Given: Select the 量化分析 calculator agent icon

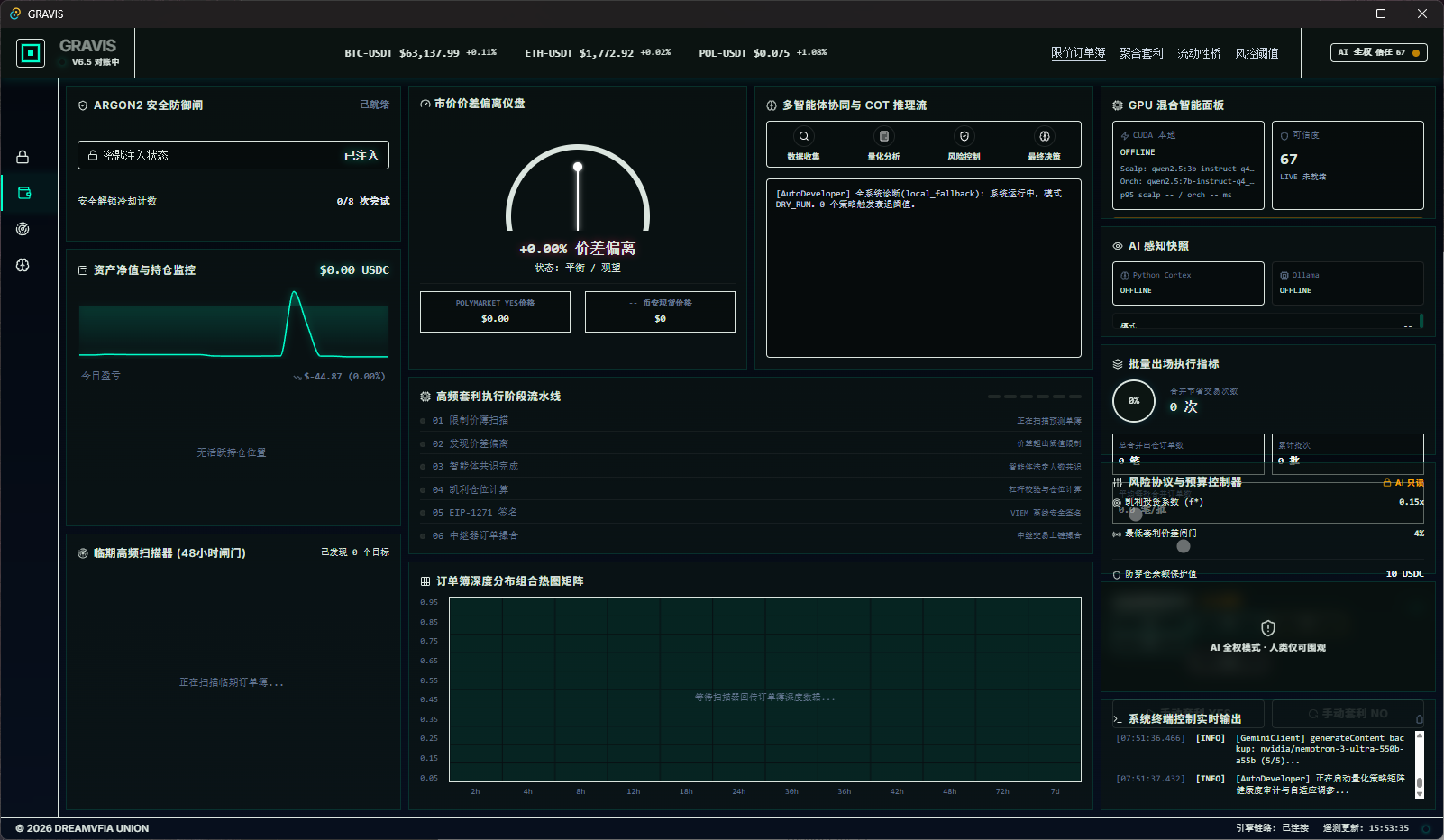Looking at the screenshot, I should [x=883, y=136].
